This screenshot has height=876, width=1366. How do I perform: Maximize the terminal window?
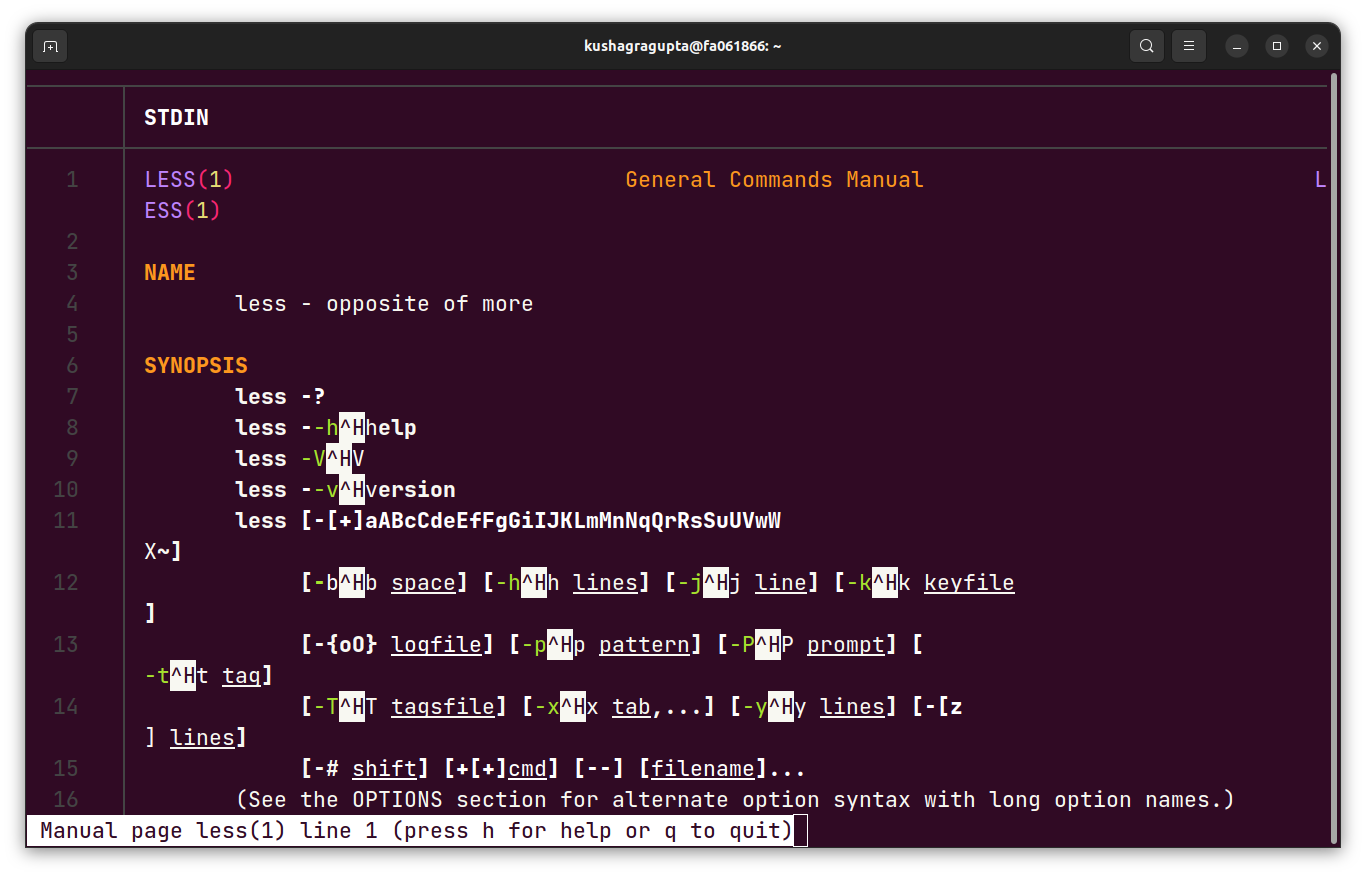1276,46
